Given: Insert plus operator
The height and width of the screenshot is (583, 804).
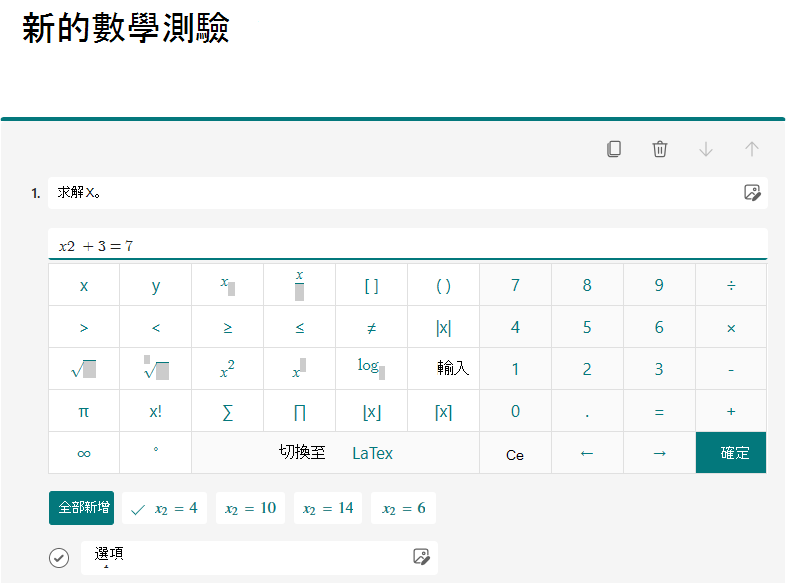Looking at the screenshot, I should [x=731, y=411].
